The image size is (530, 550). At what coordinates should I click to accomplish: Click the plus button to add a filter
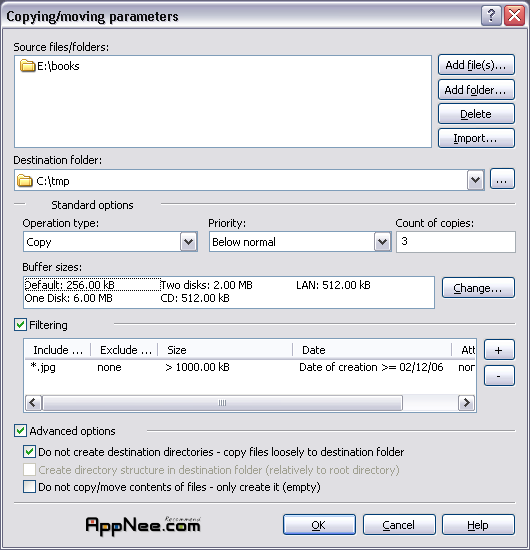(499, 350)
